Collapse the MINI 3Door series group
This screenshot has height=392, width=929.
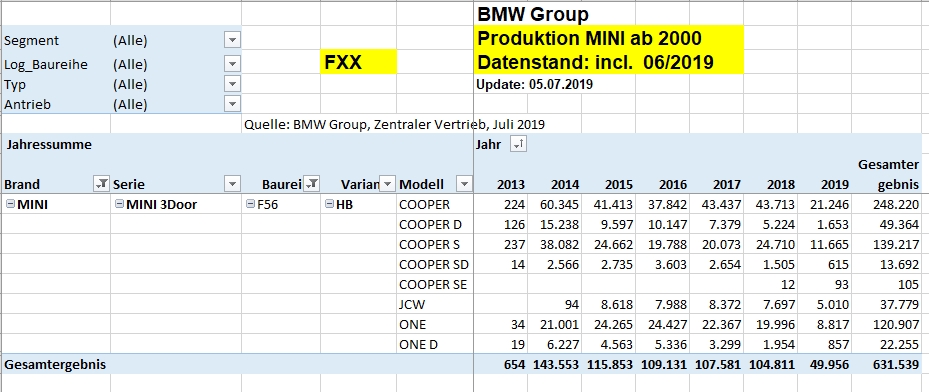pyautogui.click(x=119, y=204)
